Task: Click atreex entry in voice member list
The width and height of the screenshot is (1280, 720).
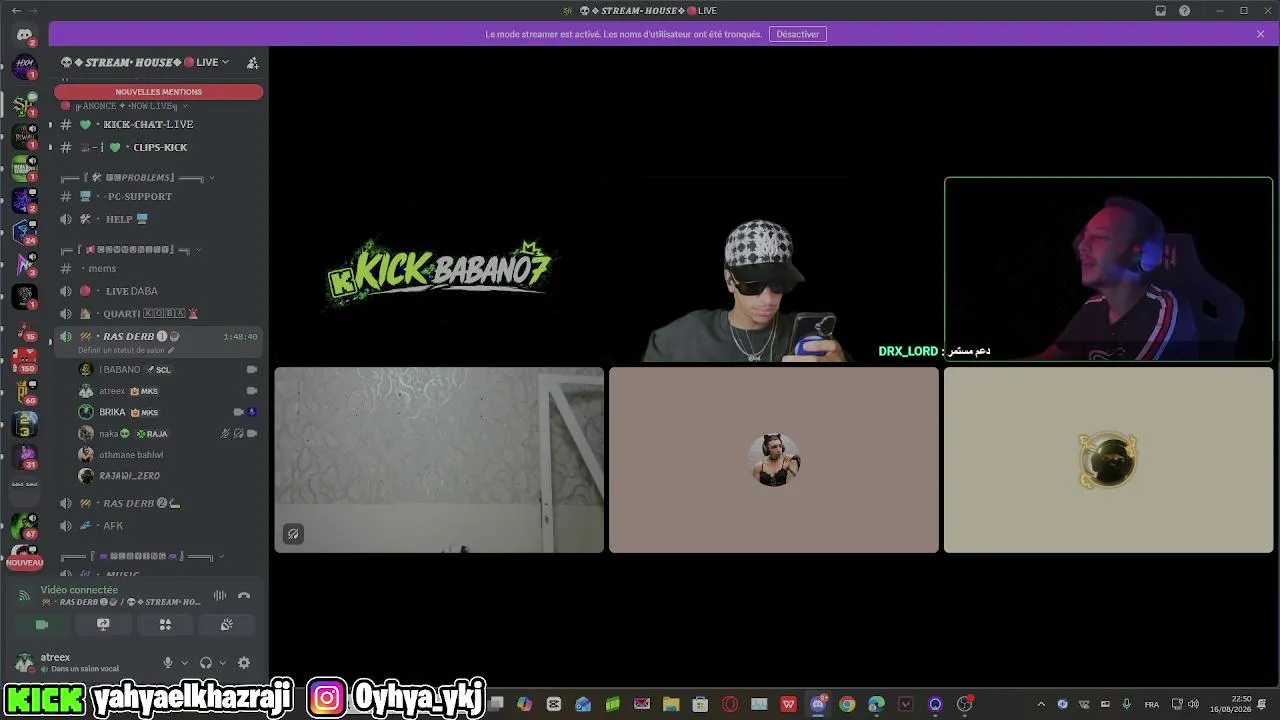Action: (x=168, y=391)
